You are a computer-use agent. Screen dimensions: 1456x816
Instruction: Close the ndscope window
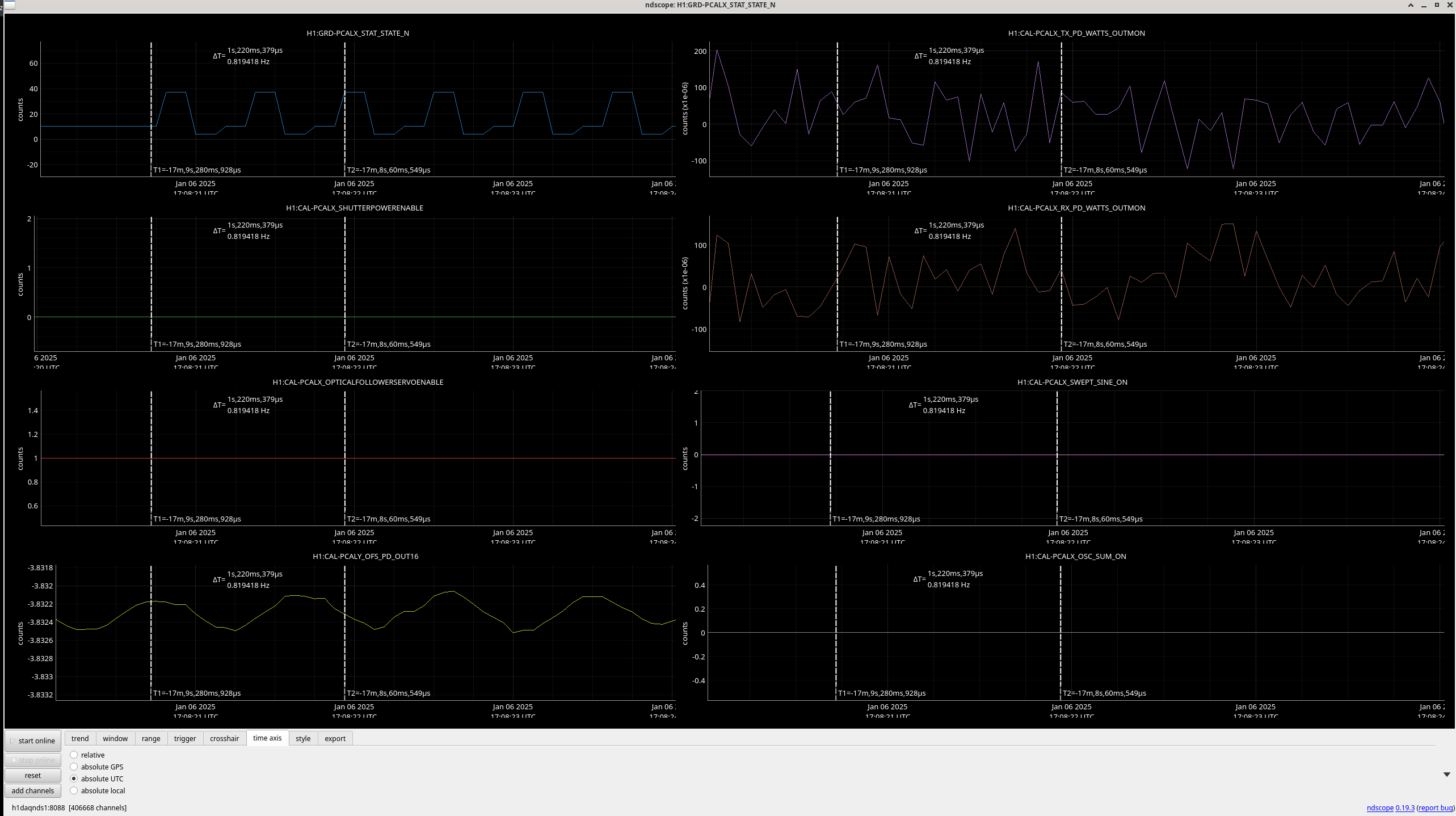[1450, 5]
